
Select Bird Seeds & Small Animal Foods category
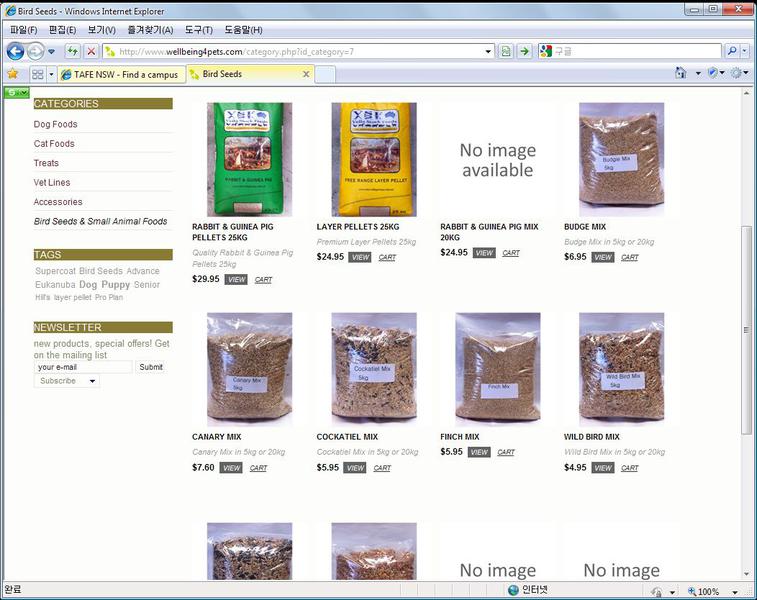(x=100, y=221)
